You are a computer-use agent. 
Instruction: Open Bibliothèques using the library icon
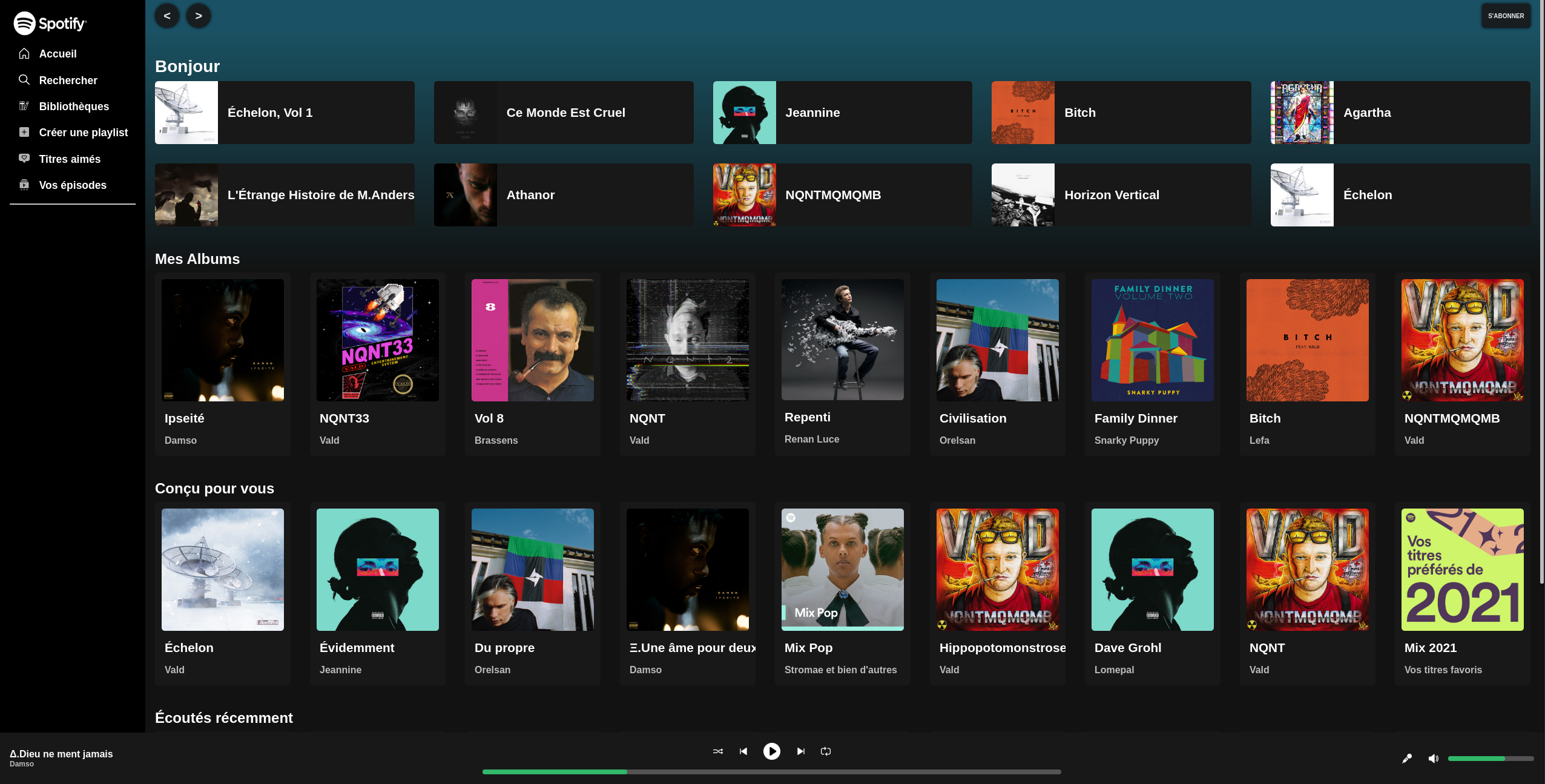[24, 106]
